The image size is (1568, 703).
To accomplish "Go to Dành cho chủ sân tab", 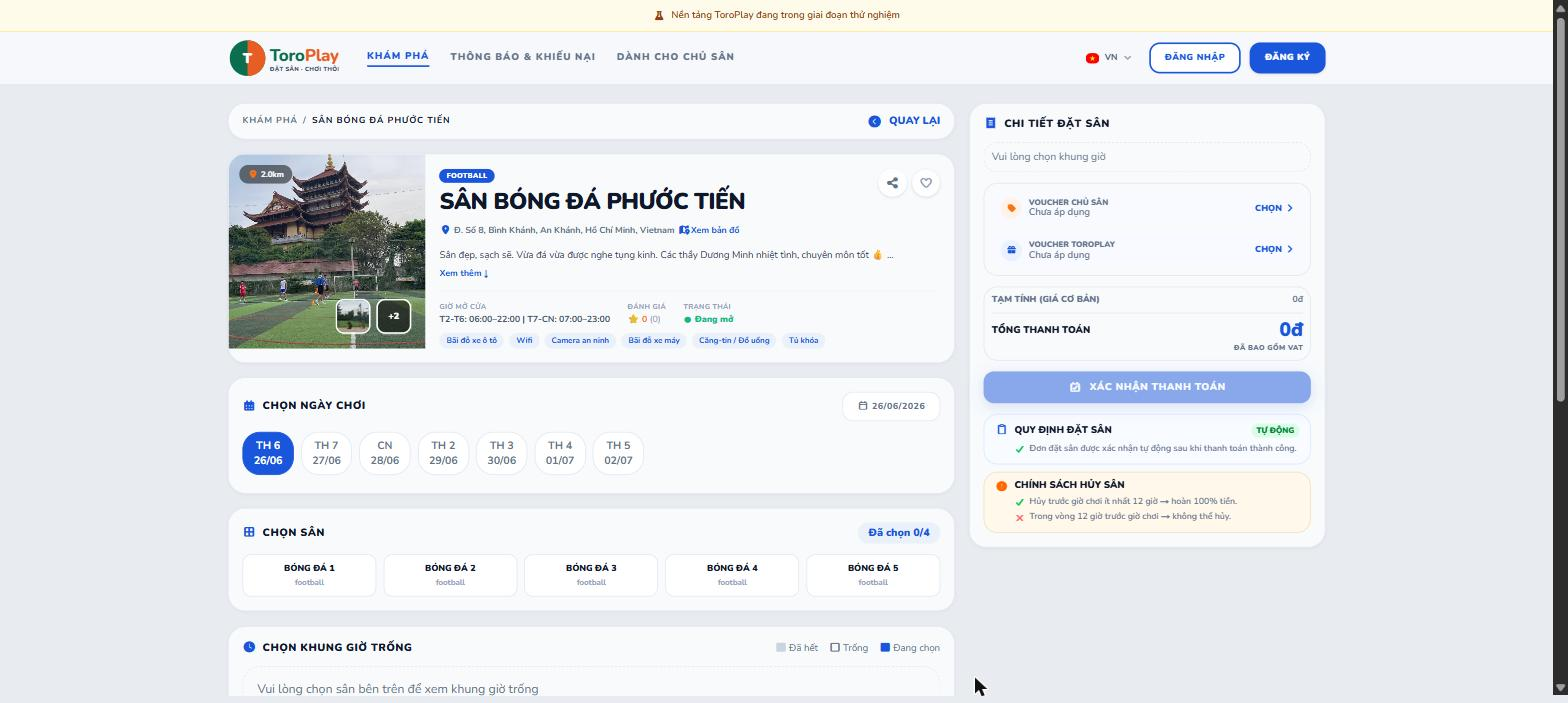I will pos(675,57).
